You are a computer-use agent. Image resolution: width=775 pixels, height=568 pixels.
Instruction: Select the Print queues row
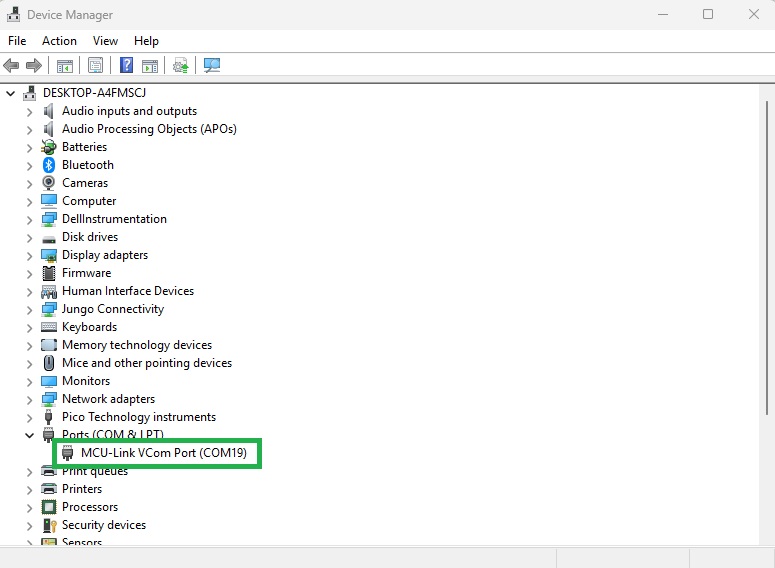coord(95,472)
